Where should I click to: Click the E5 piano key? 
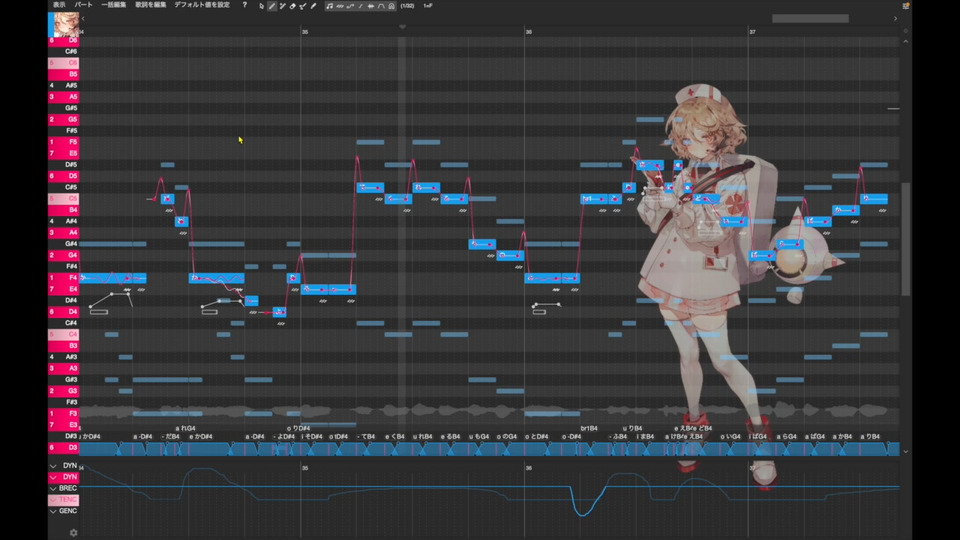point(64,153)
